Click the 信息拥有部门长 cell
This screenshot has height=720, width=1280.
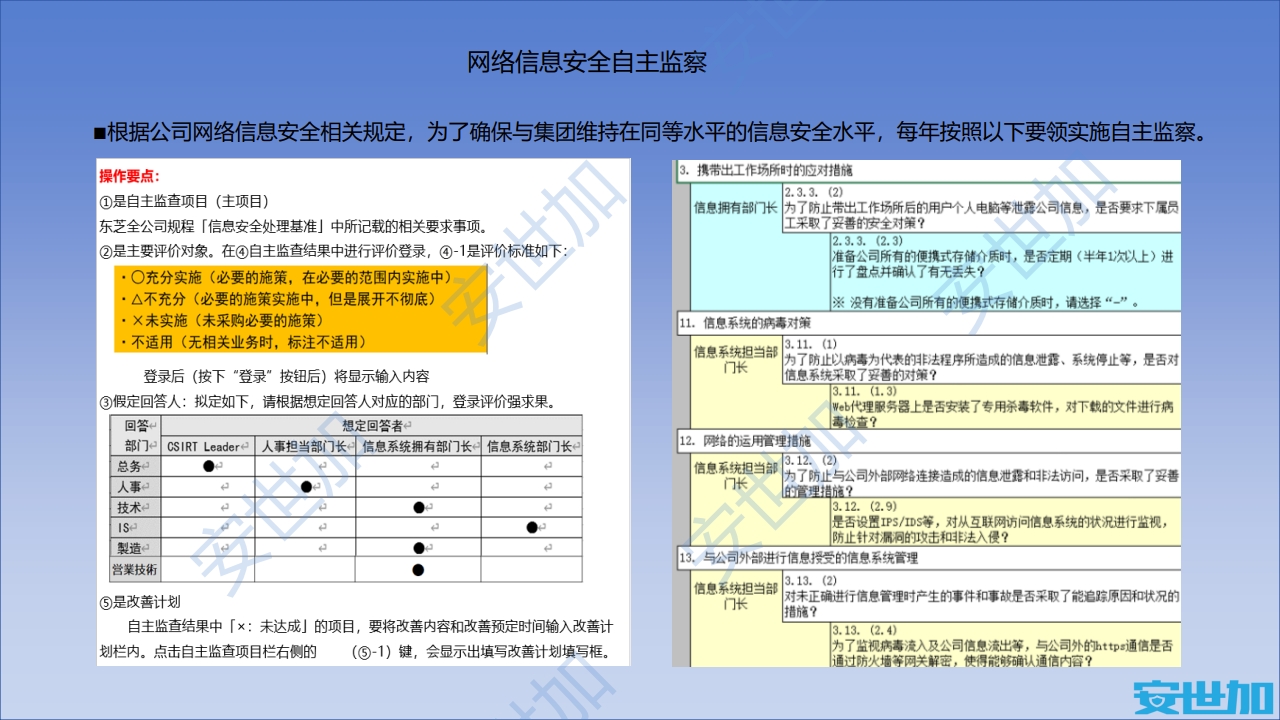[735, 208]
